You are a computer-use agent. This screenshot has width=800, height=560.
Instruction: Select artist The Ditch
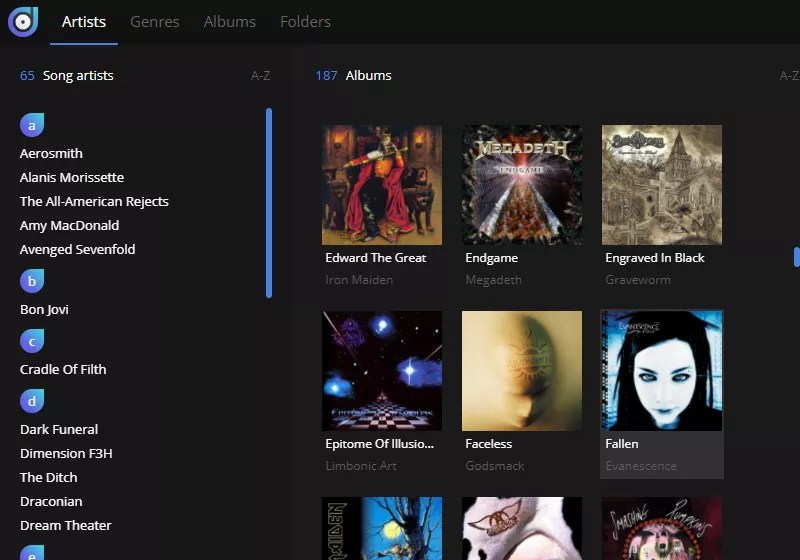(x=49, y=477)
